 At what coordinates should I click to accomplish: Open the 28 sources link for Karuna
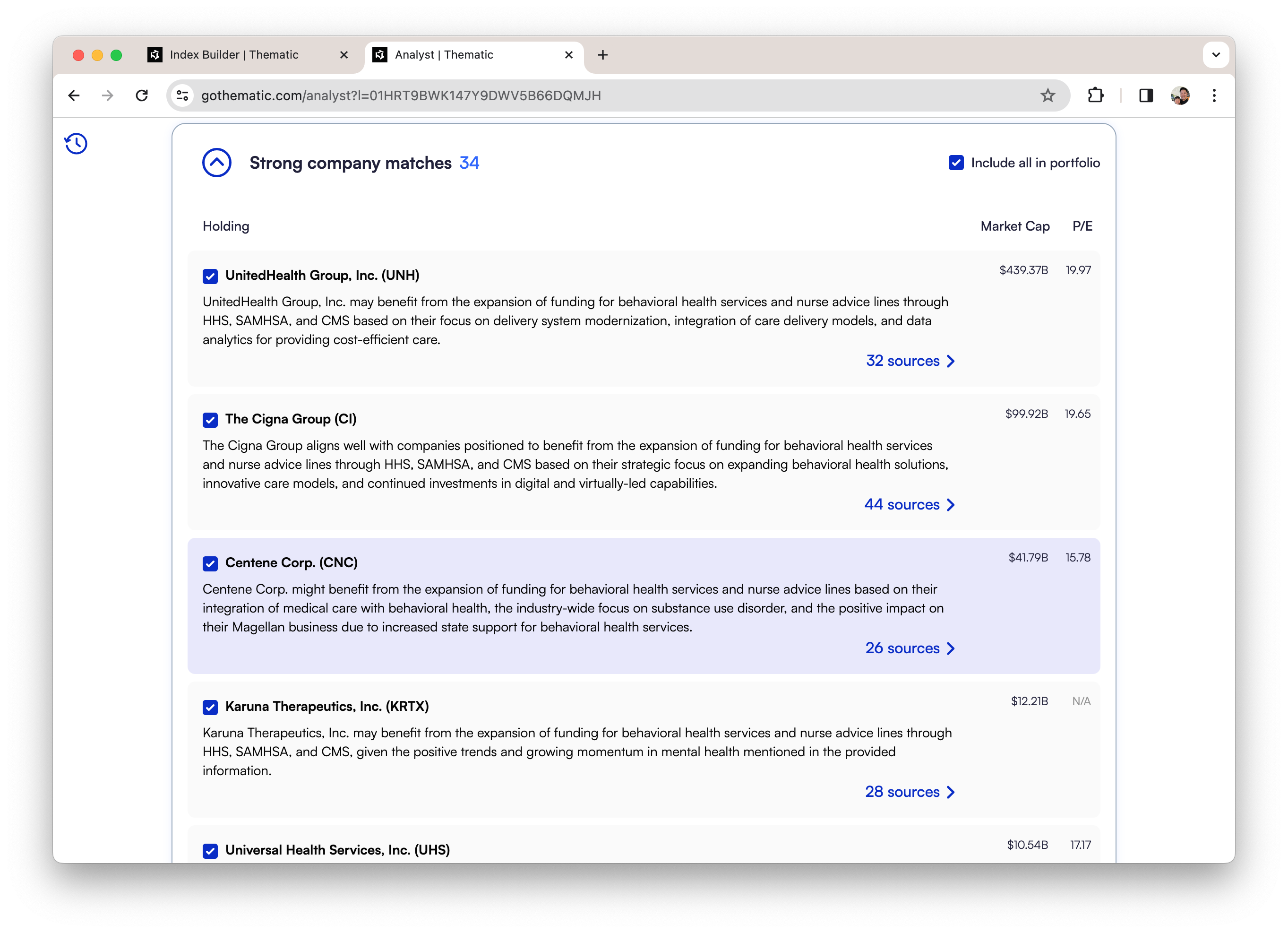910,792
